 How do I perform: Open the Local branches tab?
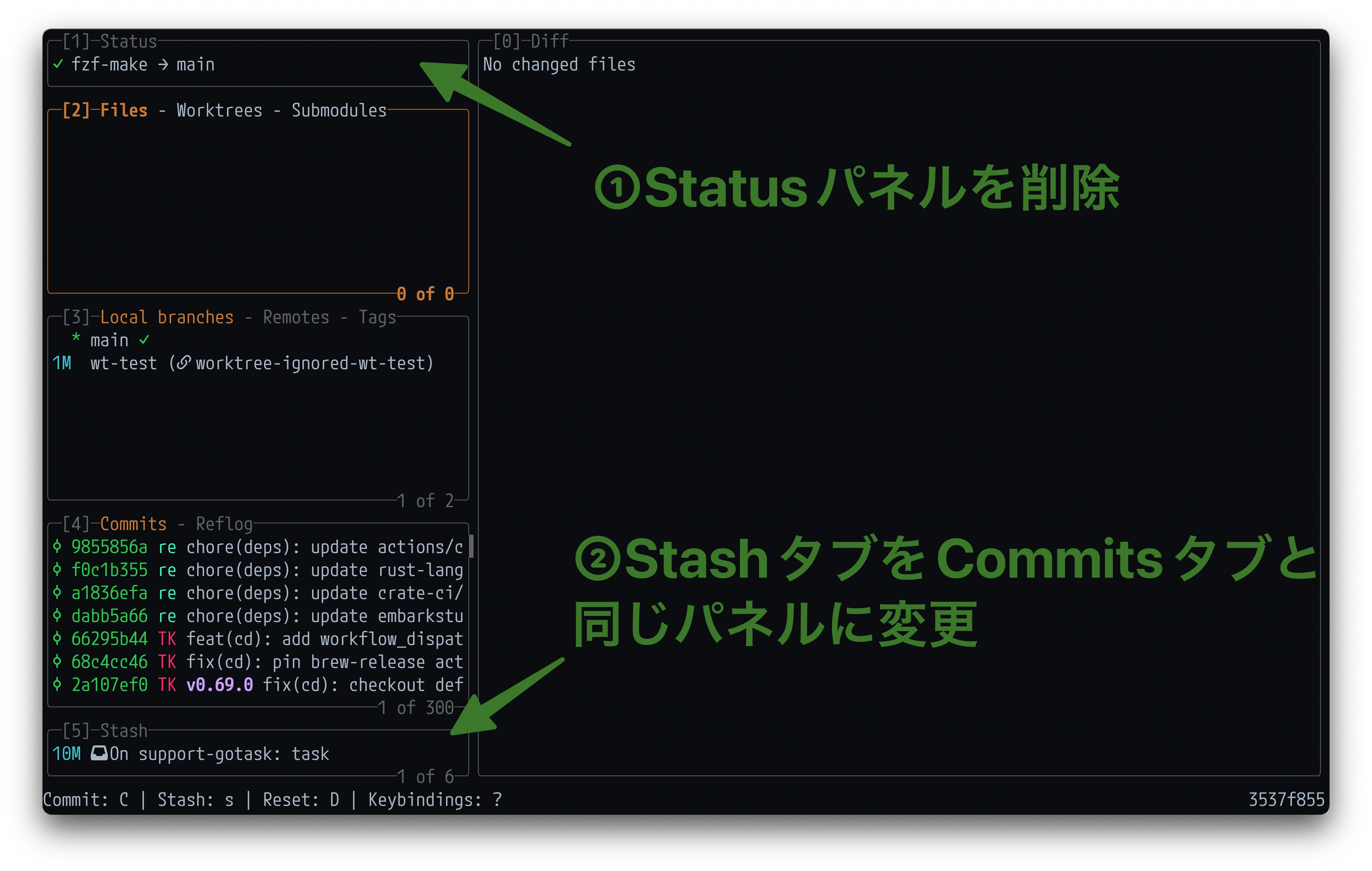pyautogui.click(x=167, y=317)
